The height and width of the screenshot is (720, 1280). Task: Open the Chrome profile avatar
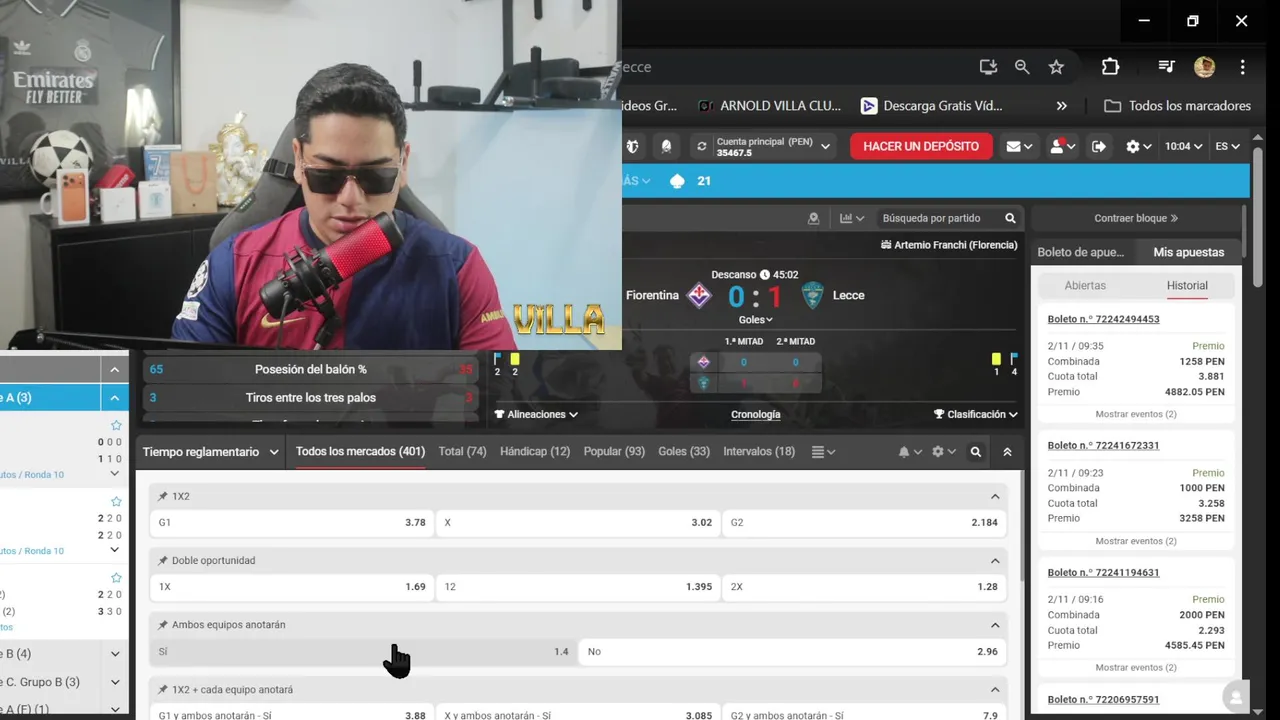[1204, 67]
